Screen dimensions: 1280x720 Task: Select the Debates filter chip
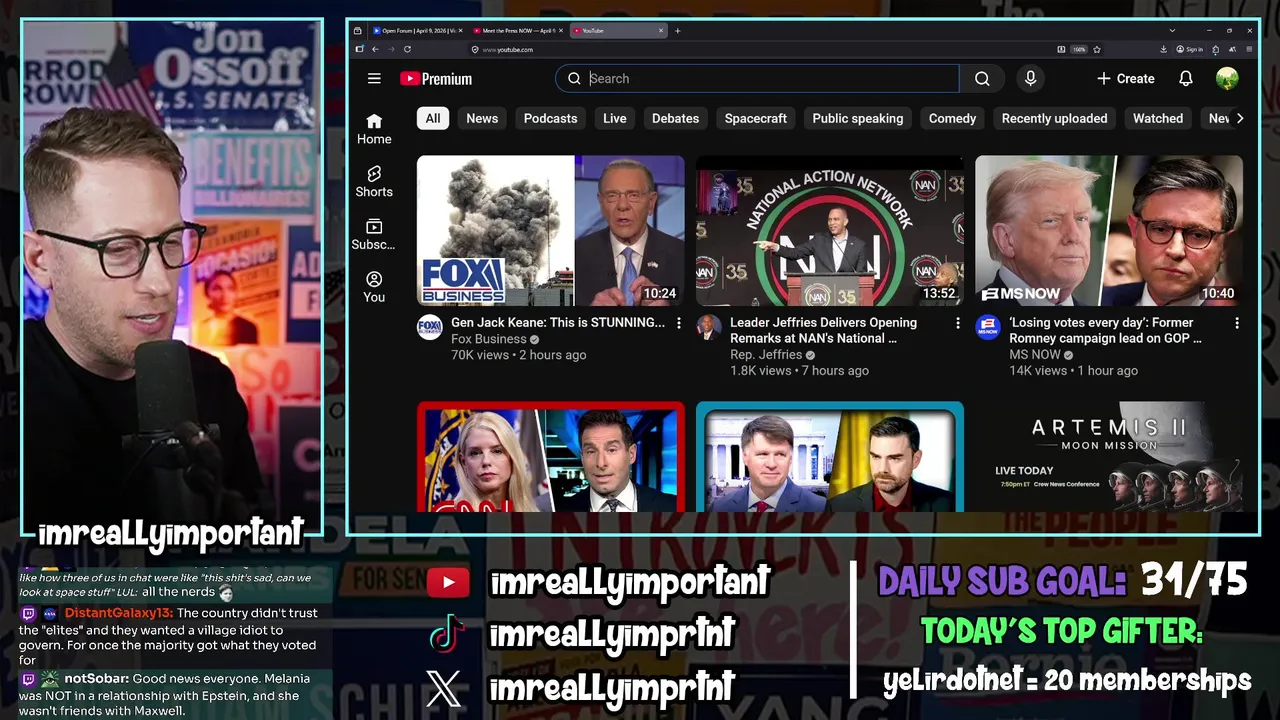click(x=676, y=118)
